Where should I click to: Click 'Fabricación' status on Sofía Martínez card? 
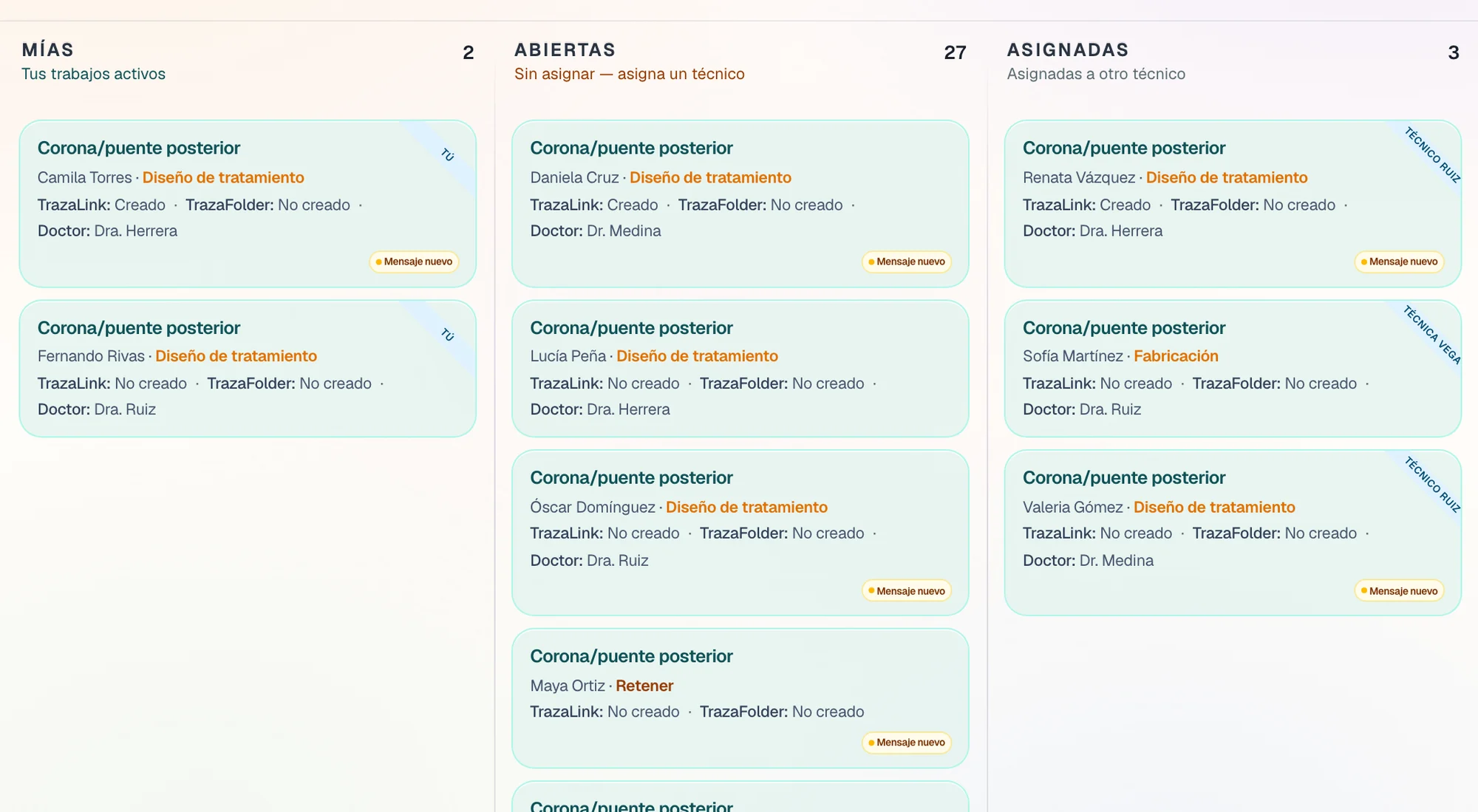(x=1176, y=356)
